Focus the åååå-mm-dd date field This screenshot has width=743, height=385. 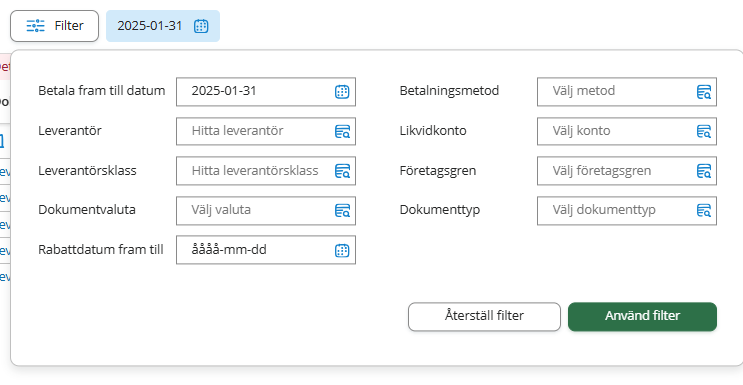266,250
